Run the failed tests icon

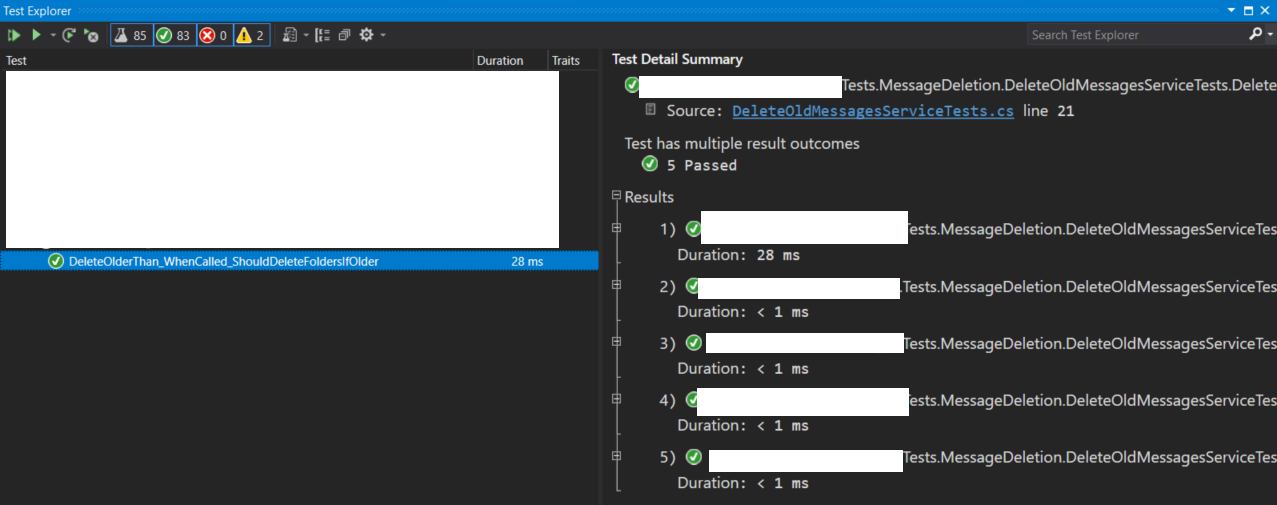(x=91, y=35)
